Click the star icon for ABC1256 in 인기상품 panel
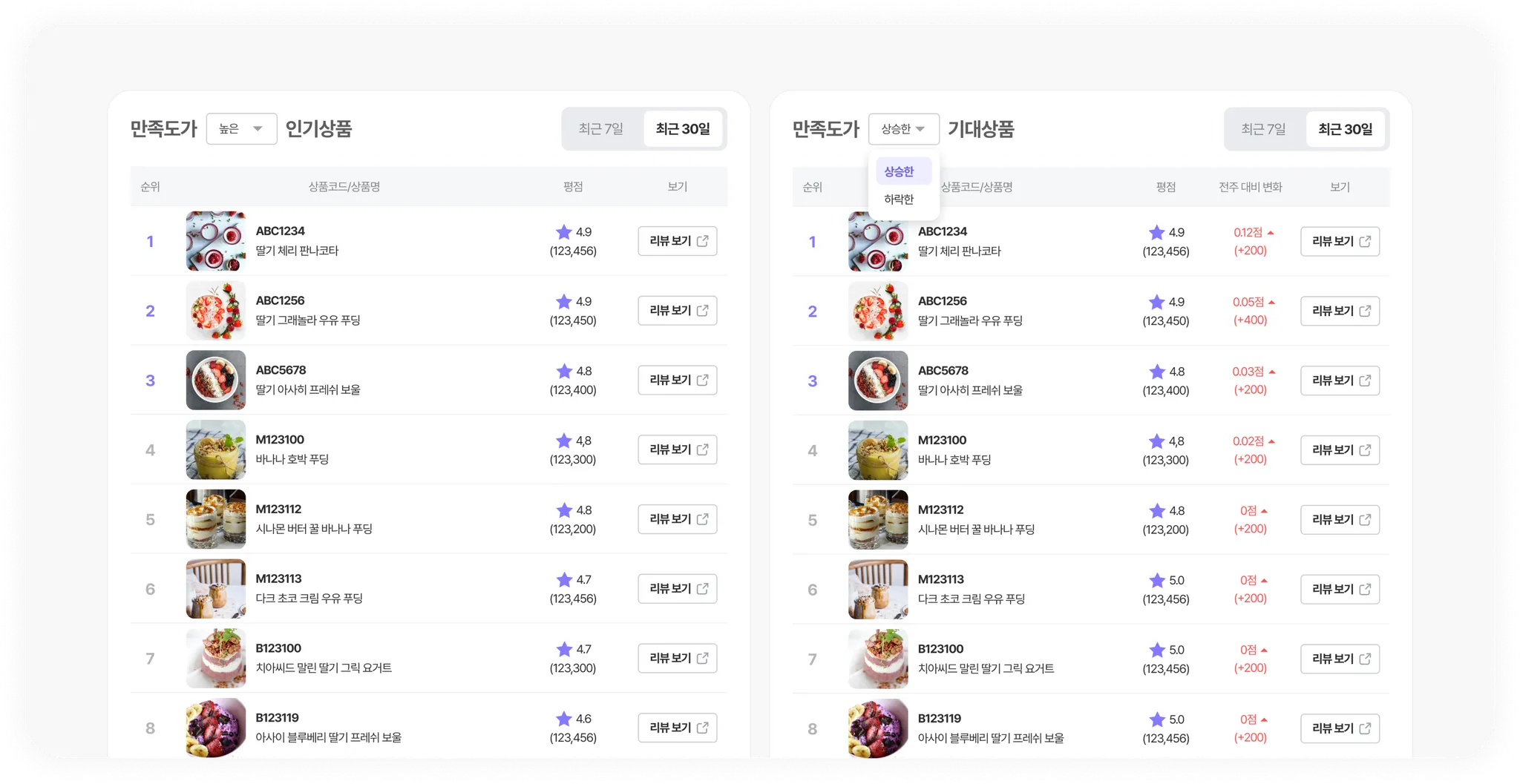This screenshot has width=1520, height=784. click(564, 302)
